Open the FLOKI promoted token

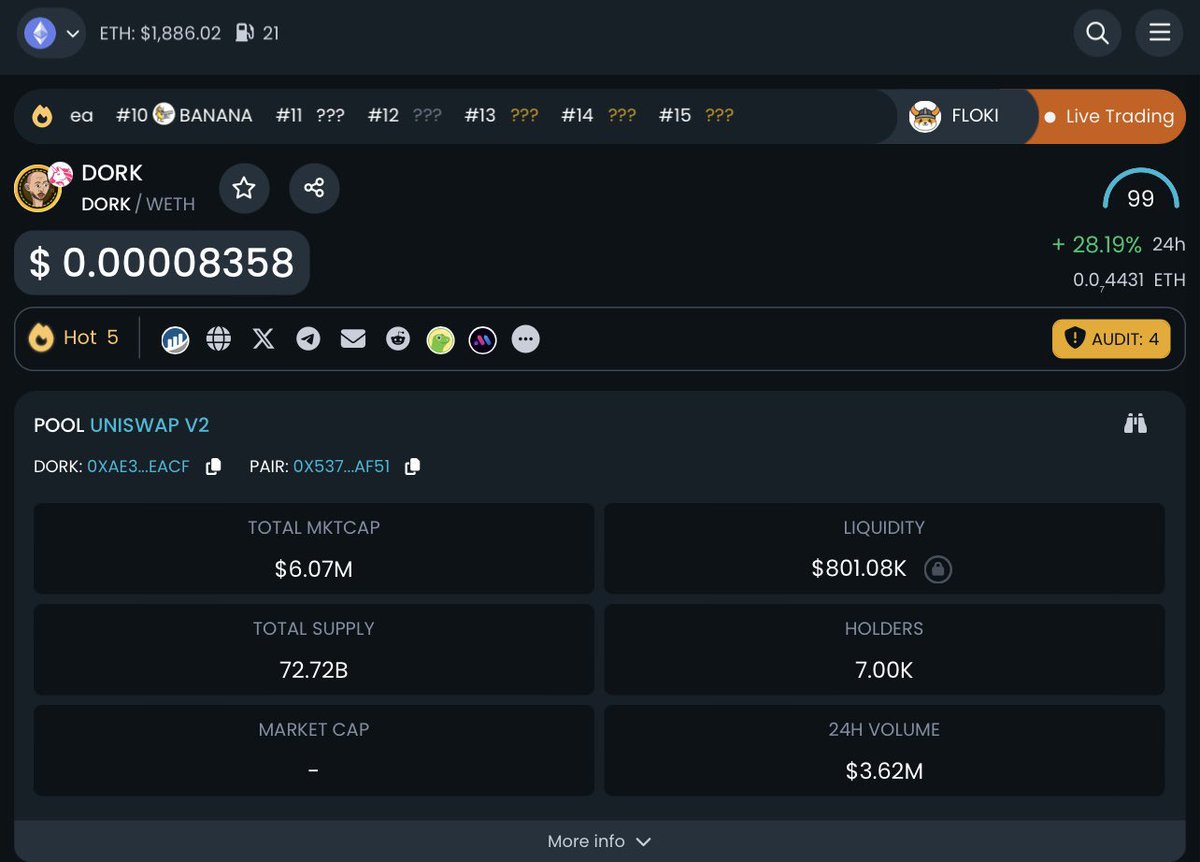tap(954, 116)
